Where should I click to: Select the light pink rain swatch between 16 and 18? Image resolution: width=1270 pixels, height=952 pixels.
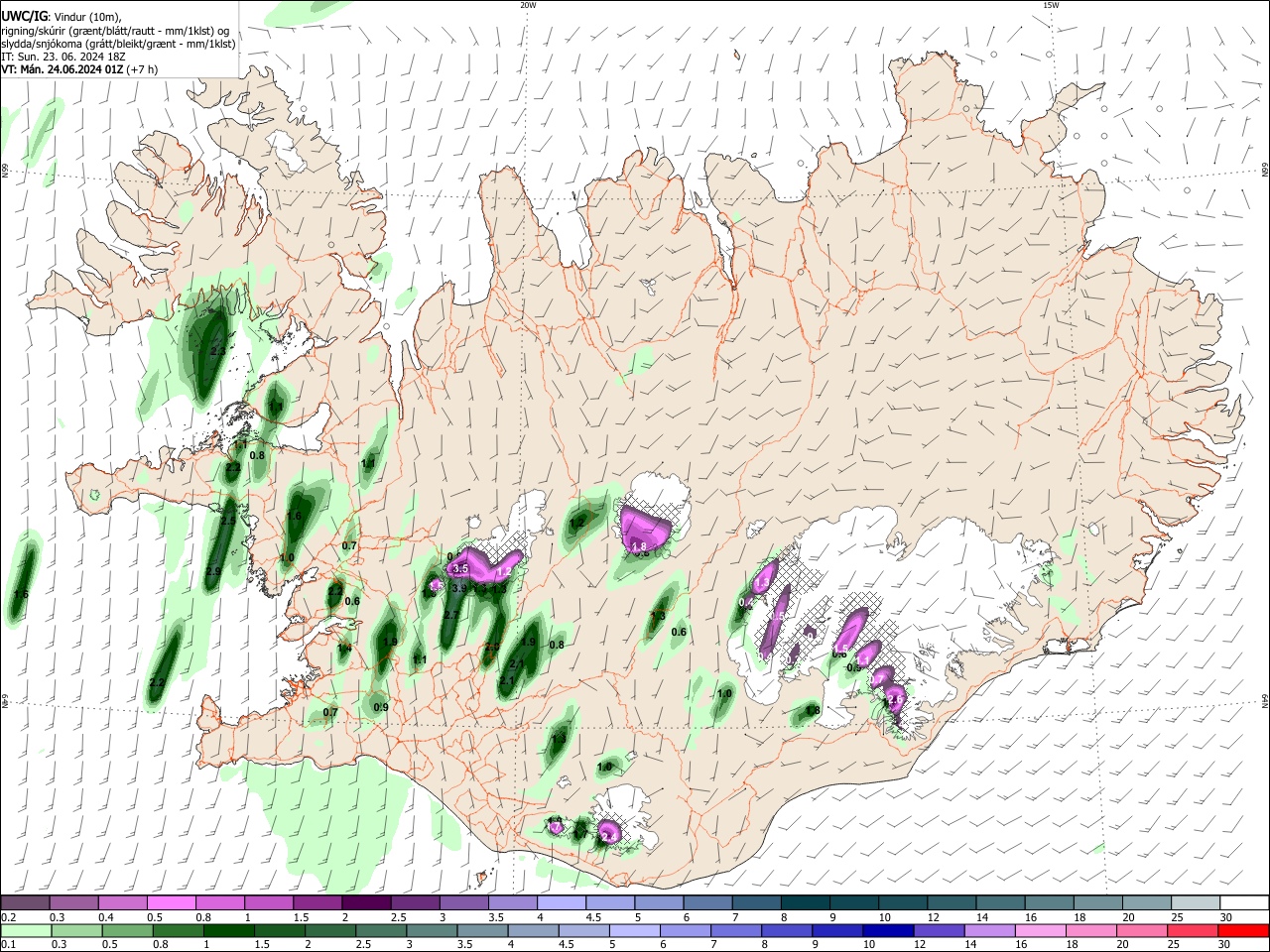1041,931
